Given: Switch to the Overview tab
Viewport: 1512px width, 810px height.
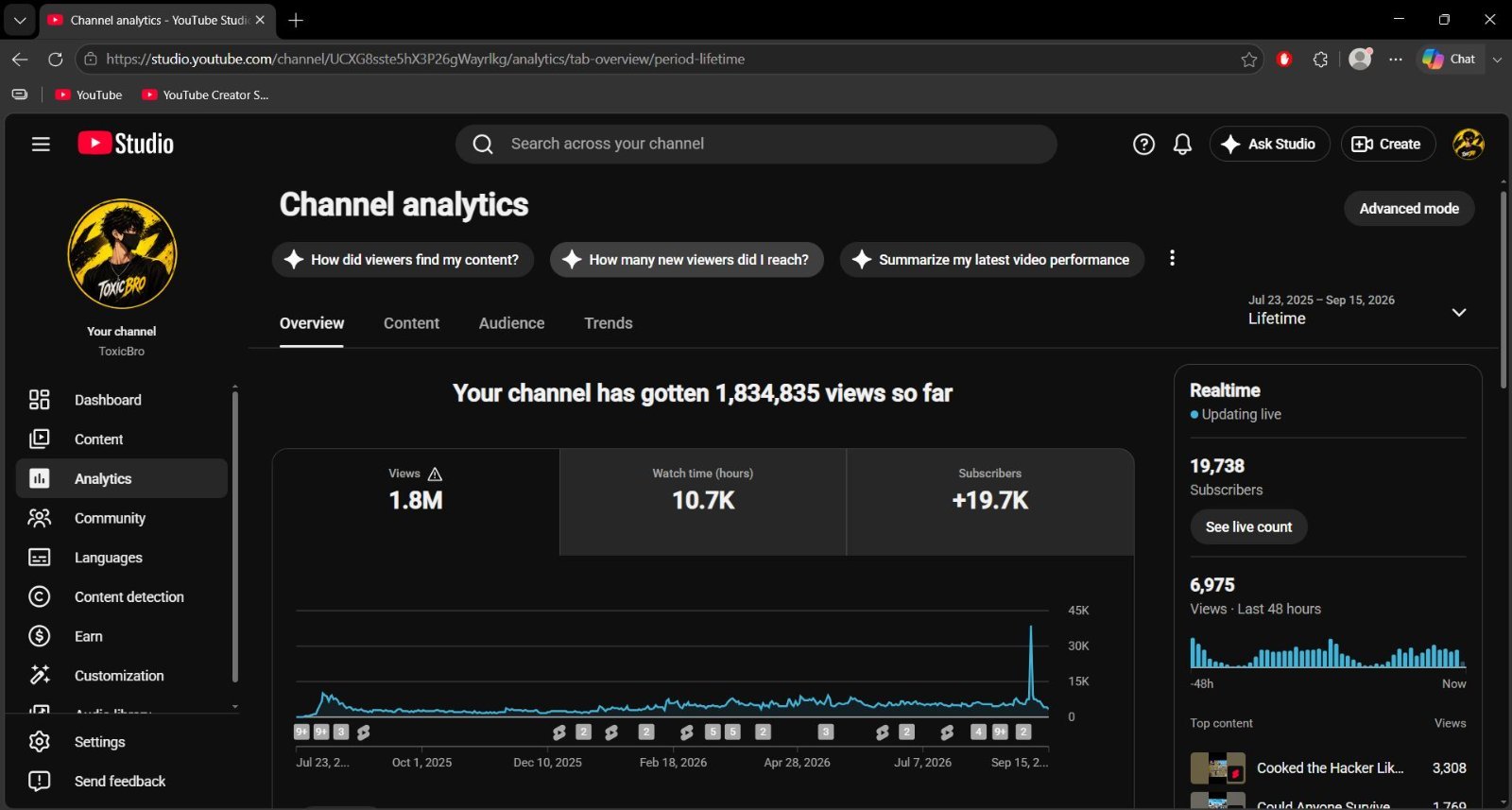Looking at the screenshot, I should click(312, 323).
